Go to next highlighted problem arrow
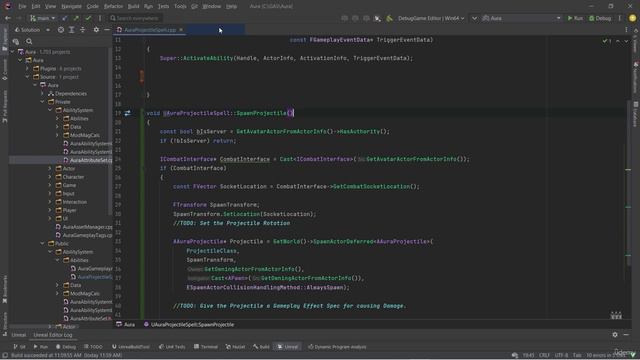Viewport: 640px width, 360px height. tap(626, 41)
